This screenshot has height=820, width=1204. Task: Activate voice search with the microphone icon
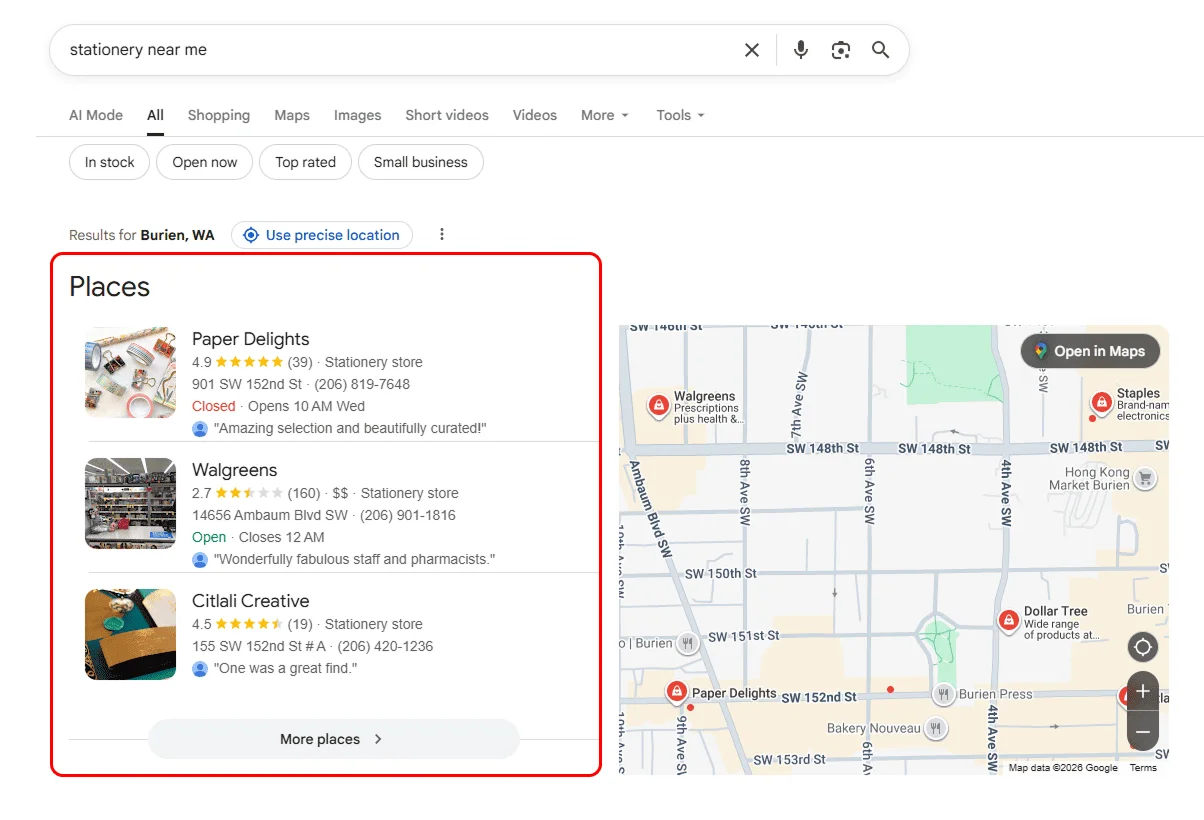(x=800, y=49)
